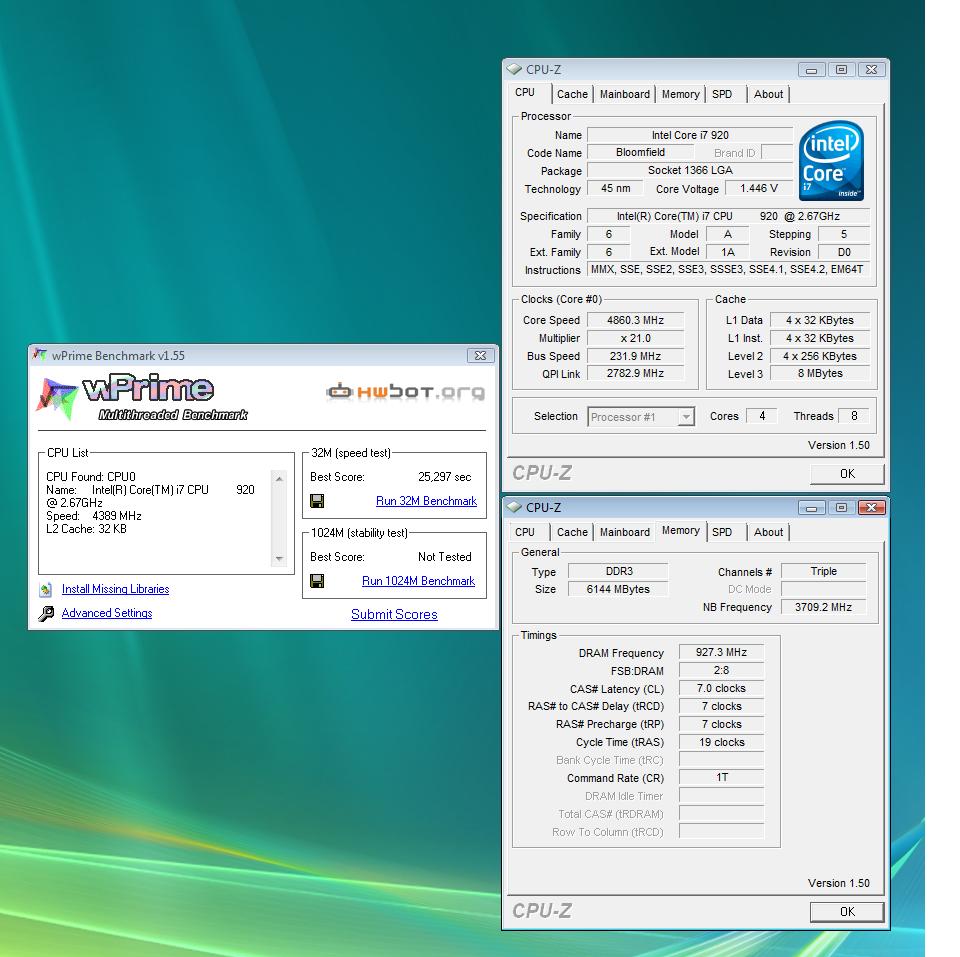Click the Package Socket 1366 LGA field
Image resolution: width=960 pixels, height=957 pixels.
(x=690, y=170)
